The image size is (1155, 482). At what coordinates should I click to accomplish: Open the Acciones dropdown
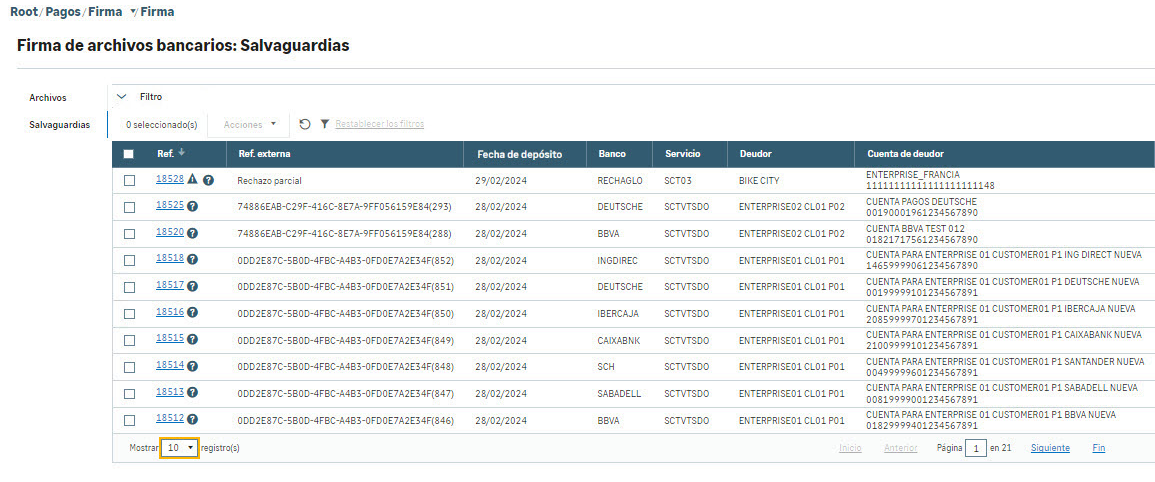tap(249, 124)
